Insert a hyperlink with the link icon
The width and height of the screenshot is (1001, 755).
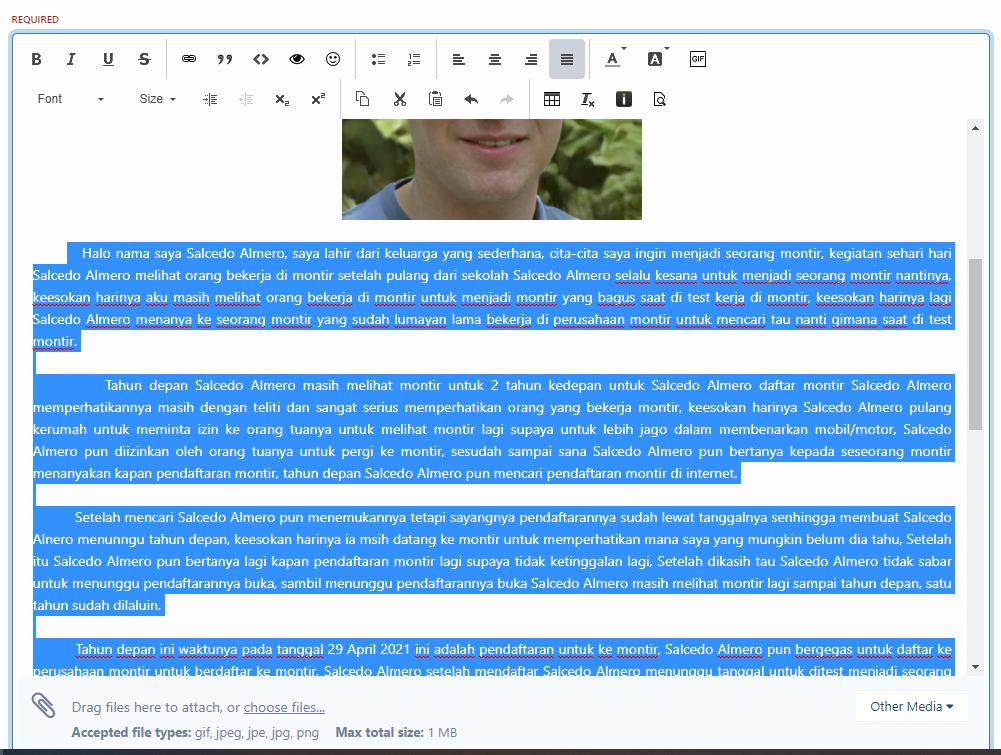click(x=188, y=59)
